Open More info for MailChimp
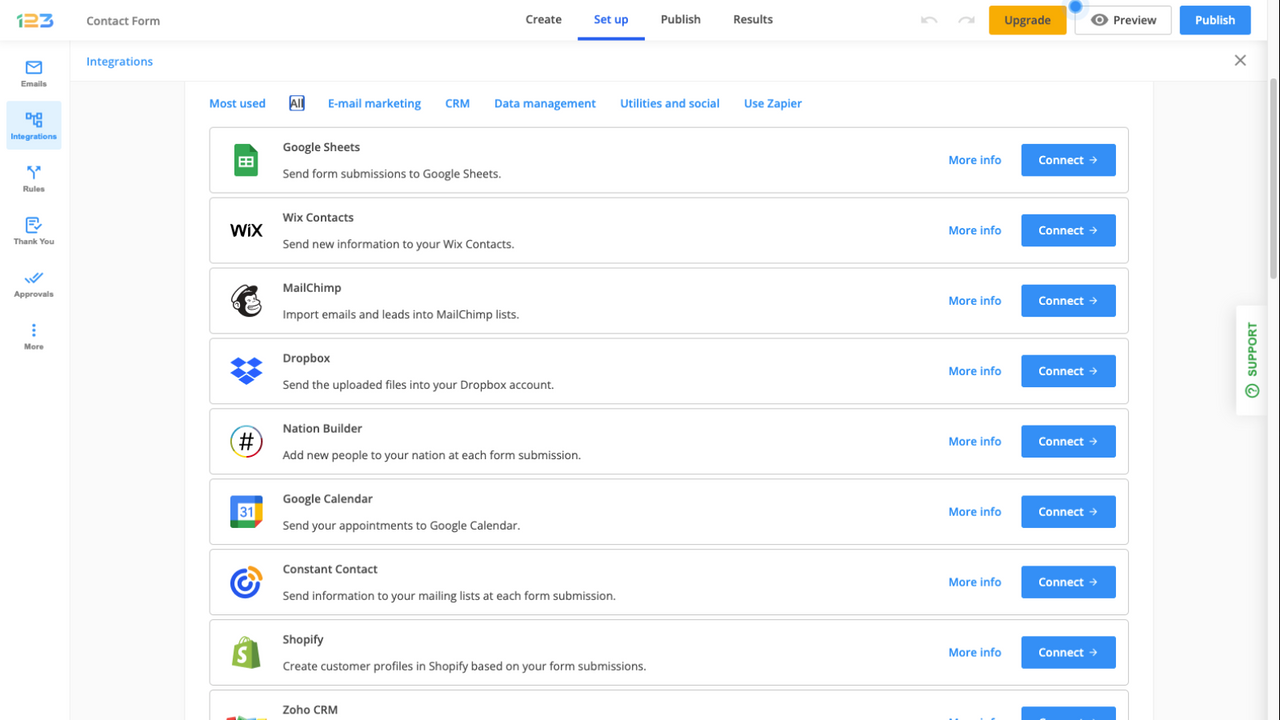 click(975, 300)
